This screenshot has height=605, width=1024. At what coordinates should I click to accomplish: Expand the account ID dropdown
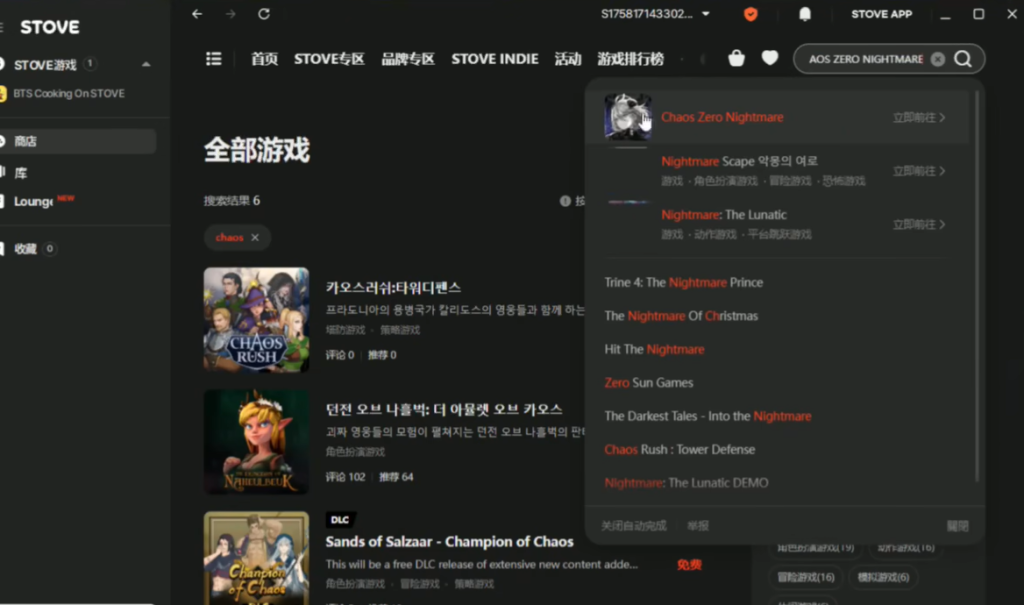(x=706, y=14)
